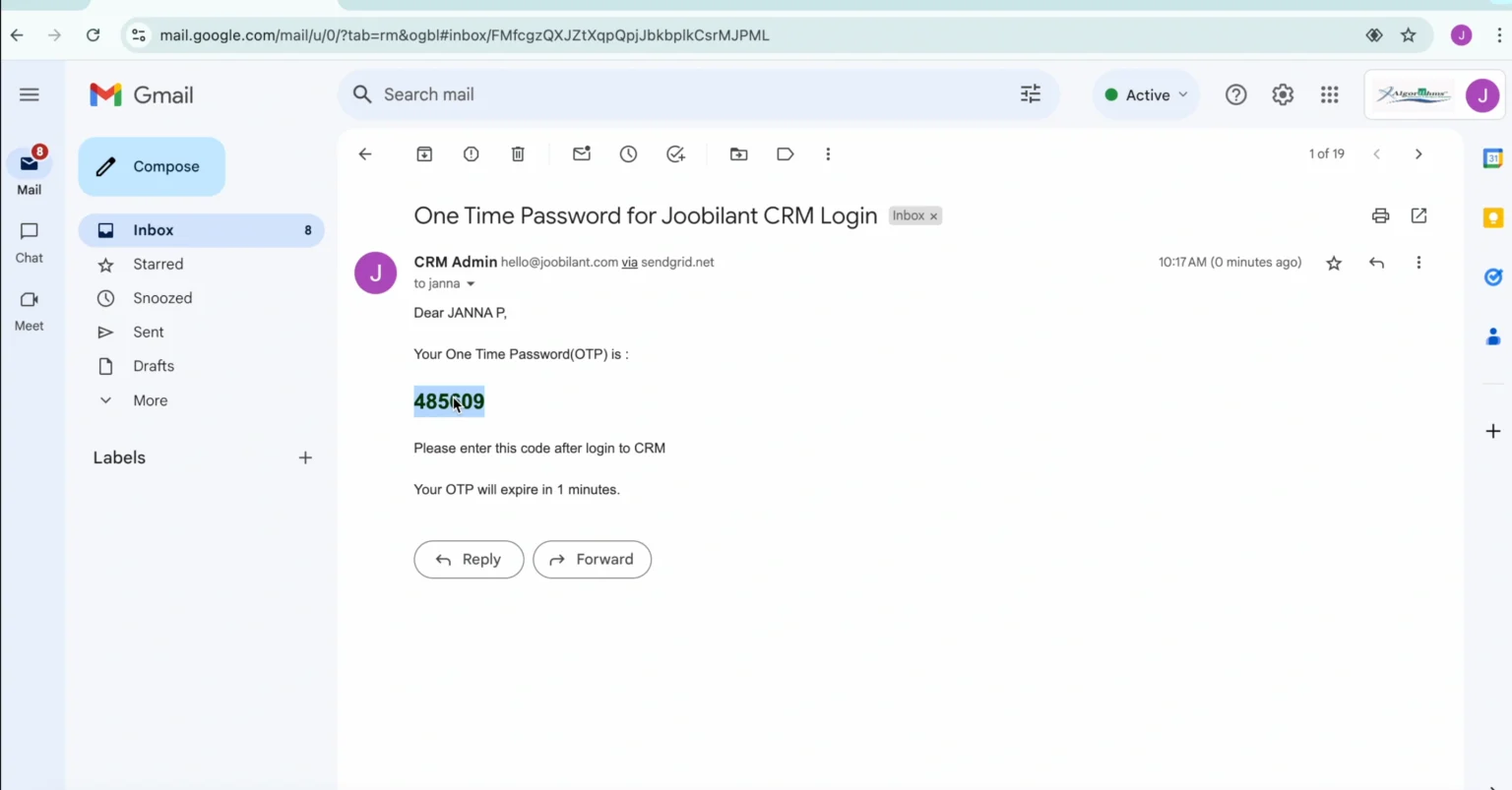The width and height of the screenshot is (1512, 790).
Task: Expand the More folders section
Action: click(x=150, y=400)
